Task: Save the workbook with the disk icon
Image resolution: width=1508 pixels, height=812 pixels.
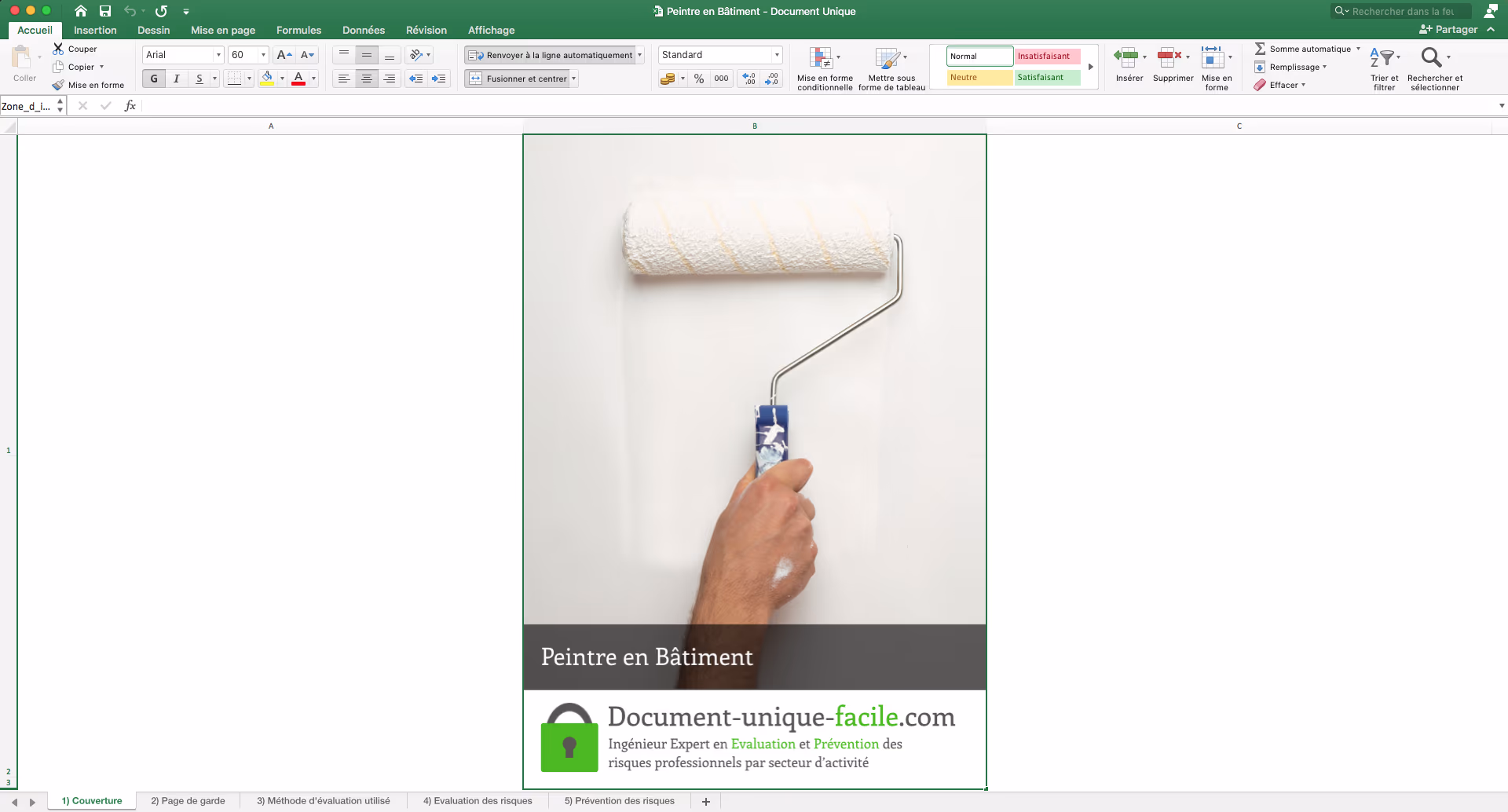Action: 105,11
